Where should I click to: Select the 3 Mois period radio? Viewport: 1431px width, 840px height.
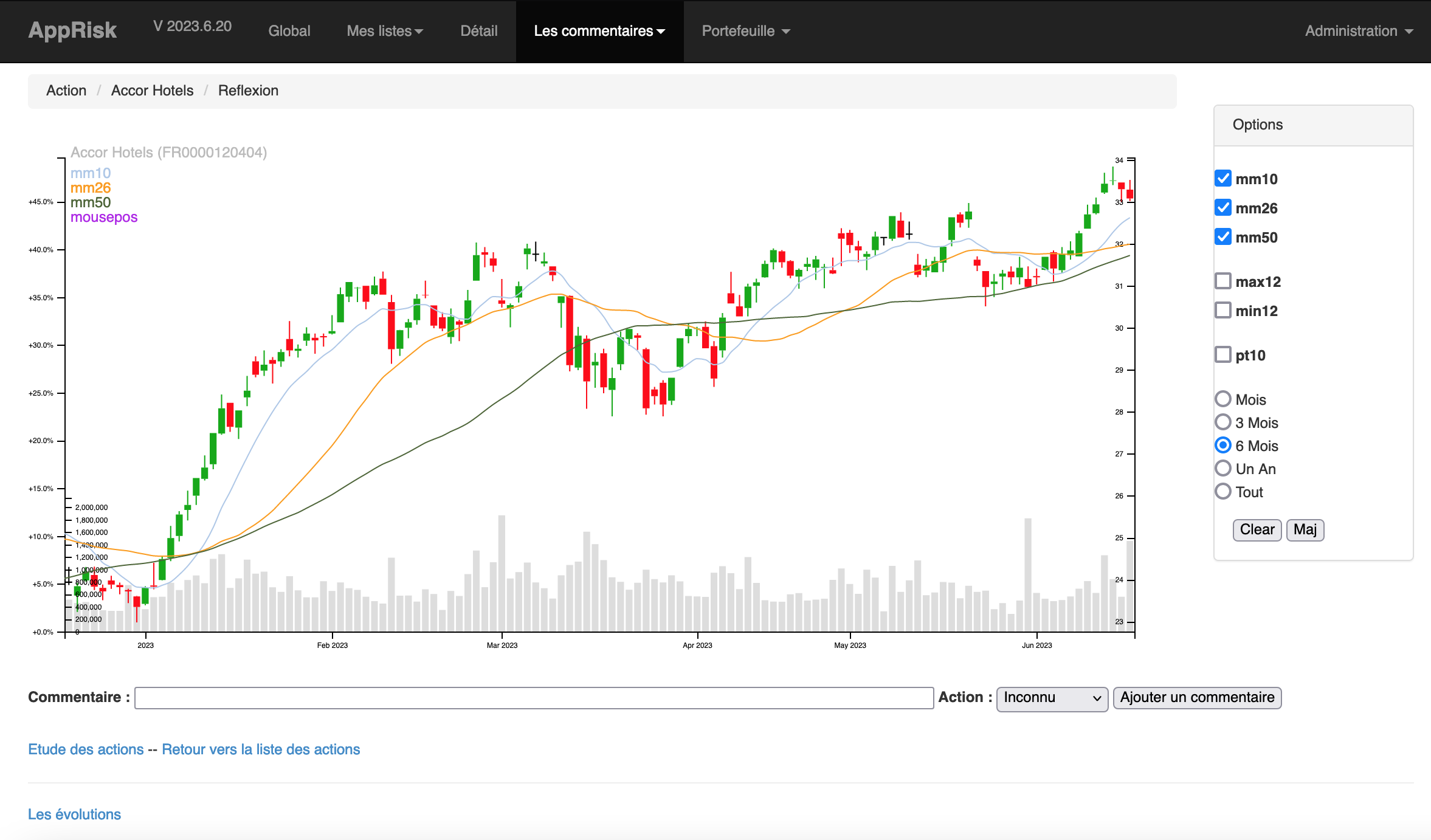(x=1222, y=422)
